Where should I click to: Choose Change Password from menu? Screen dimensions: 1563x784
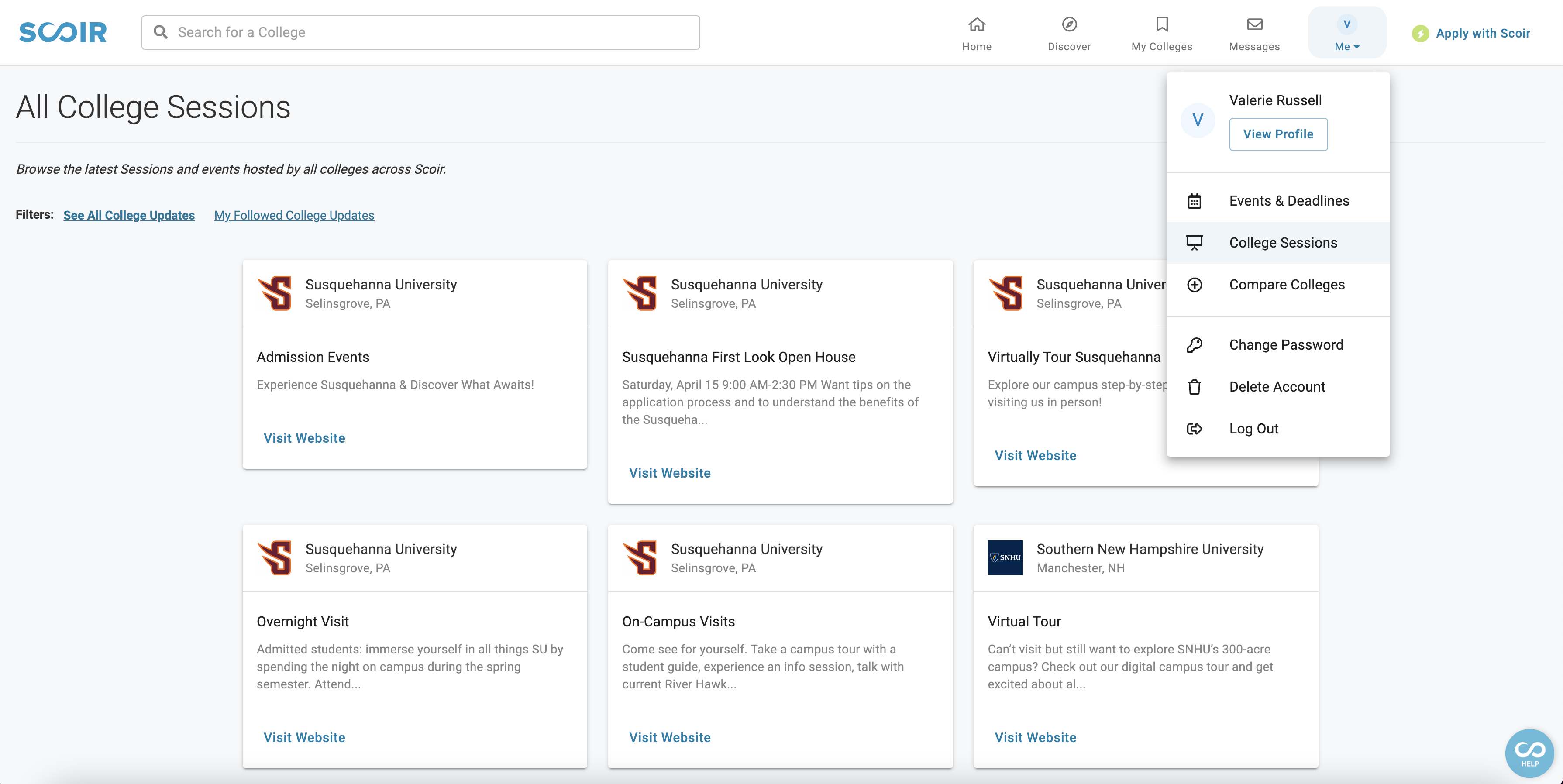pyautogui.click(x=1278, y=345)
